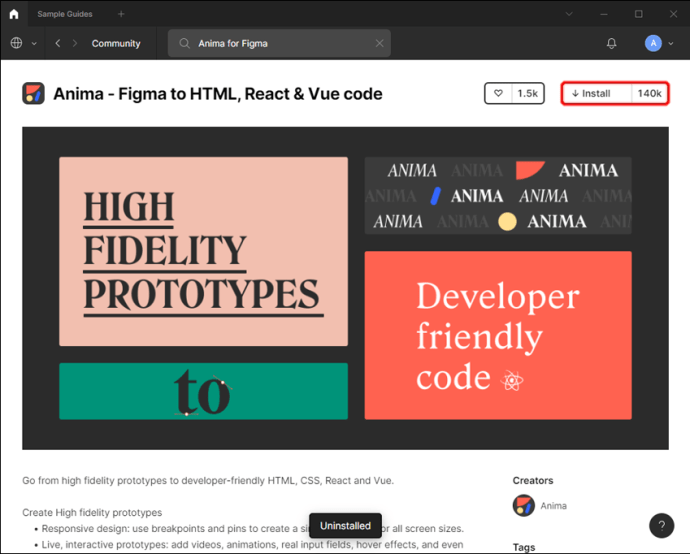View the 1.5k likes count
This screenshot has width=690, height=554.
(528, 93)
